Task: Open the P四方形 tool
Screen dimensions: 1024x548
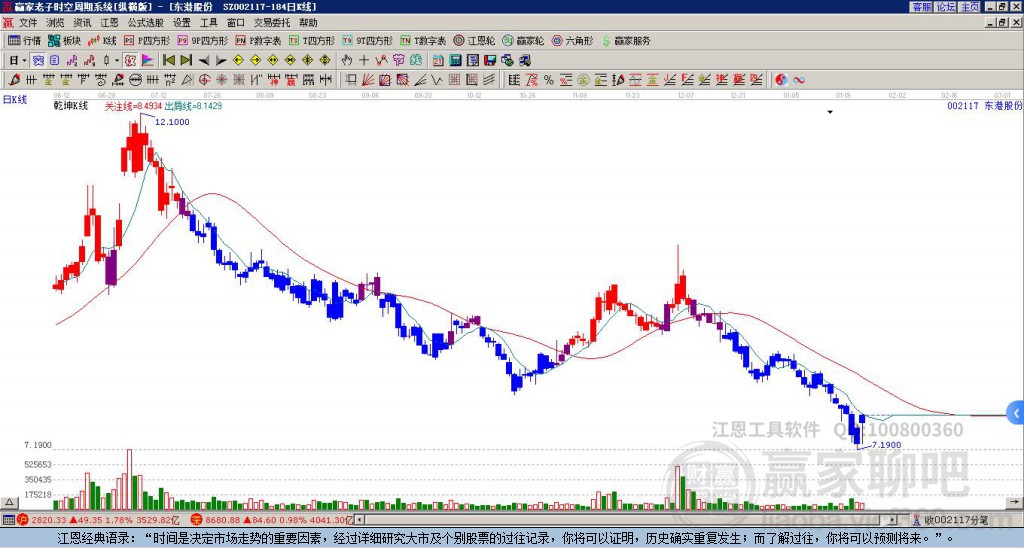Action: pyautogui.click(x=147, y=40)
